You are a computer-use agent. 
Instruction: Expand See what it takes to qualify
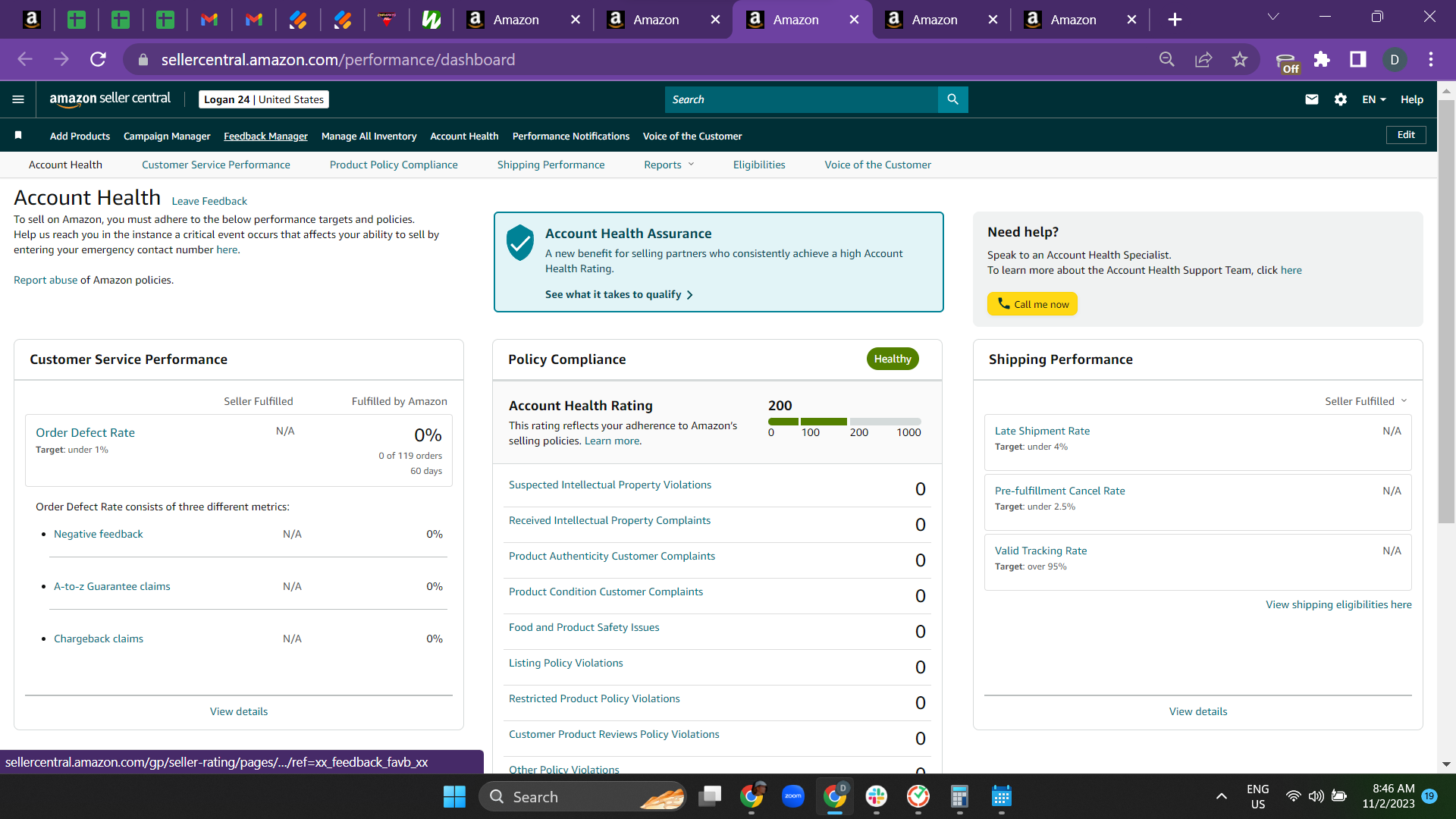pos(619,294)
